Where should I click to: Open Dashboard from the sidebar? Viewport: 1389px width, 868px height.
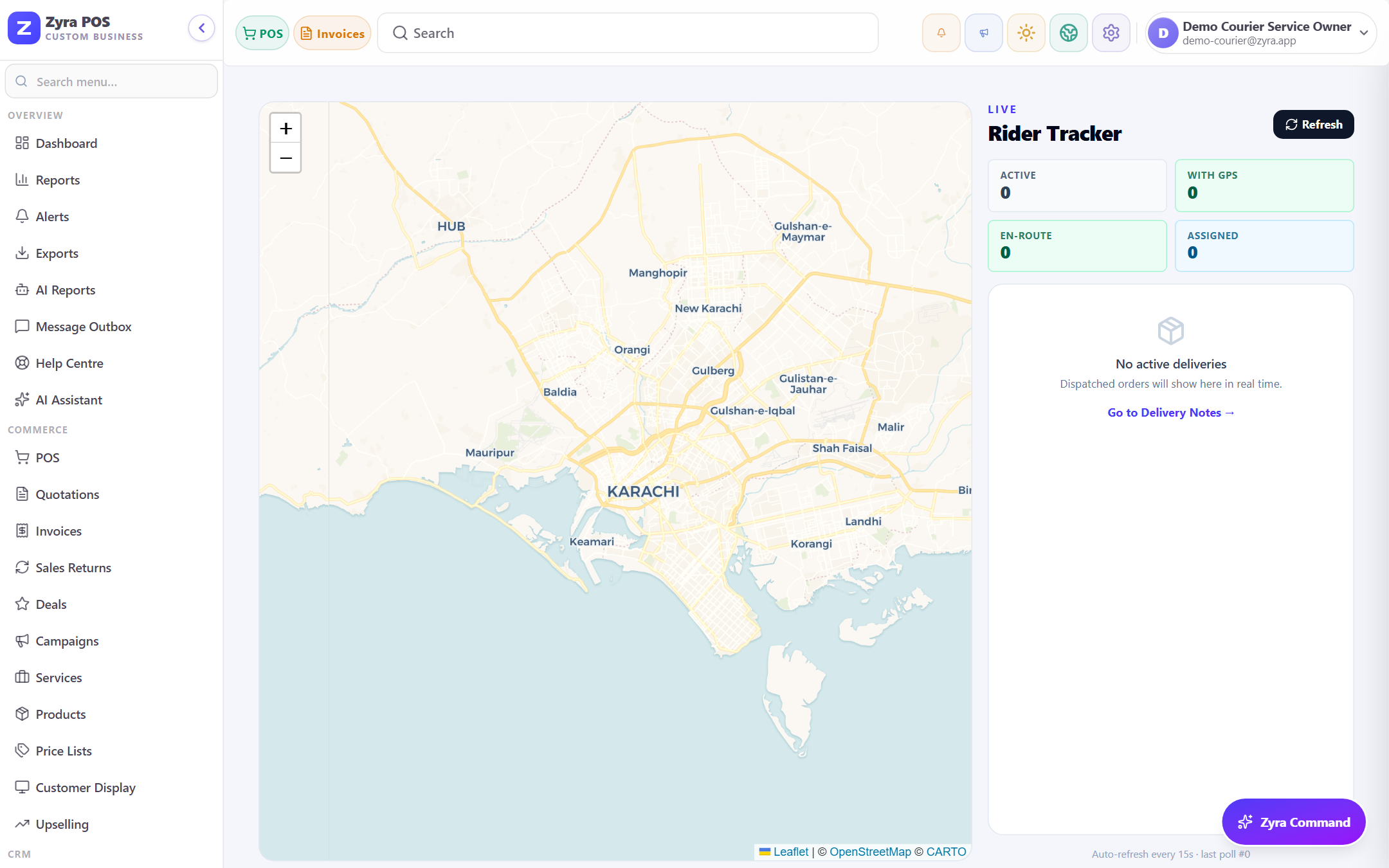pos(111,143)
